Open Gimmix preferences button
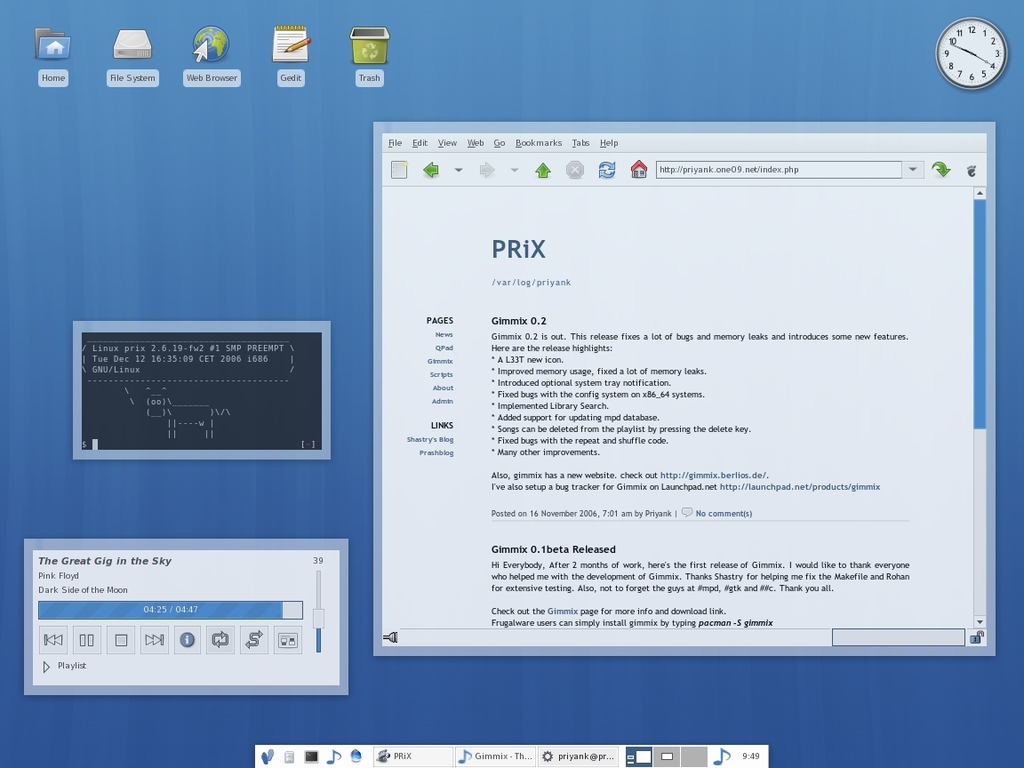The image size is (1024, 768). tap(288, 640)
